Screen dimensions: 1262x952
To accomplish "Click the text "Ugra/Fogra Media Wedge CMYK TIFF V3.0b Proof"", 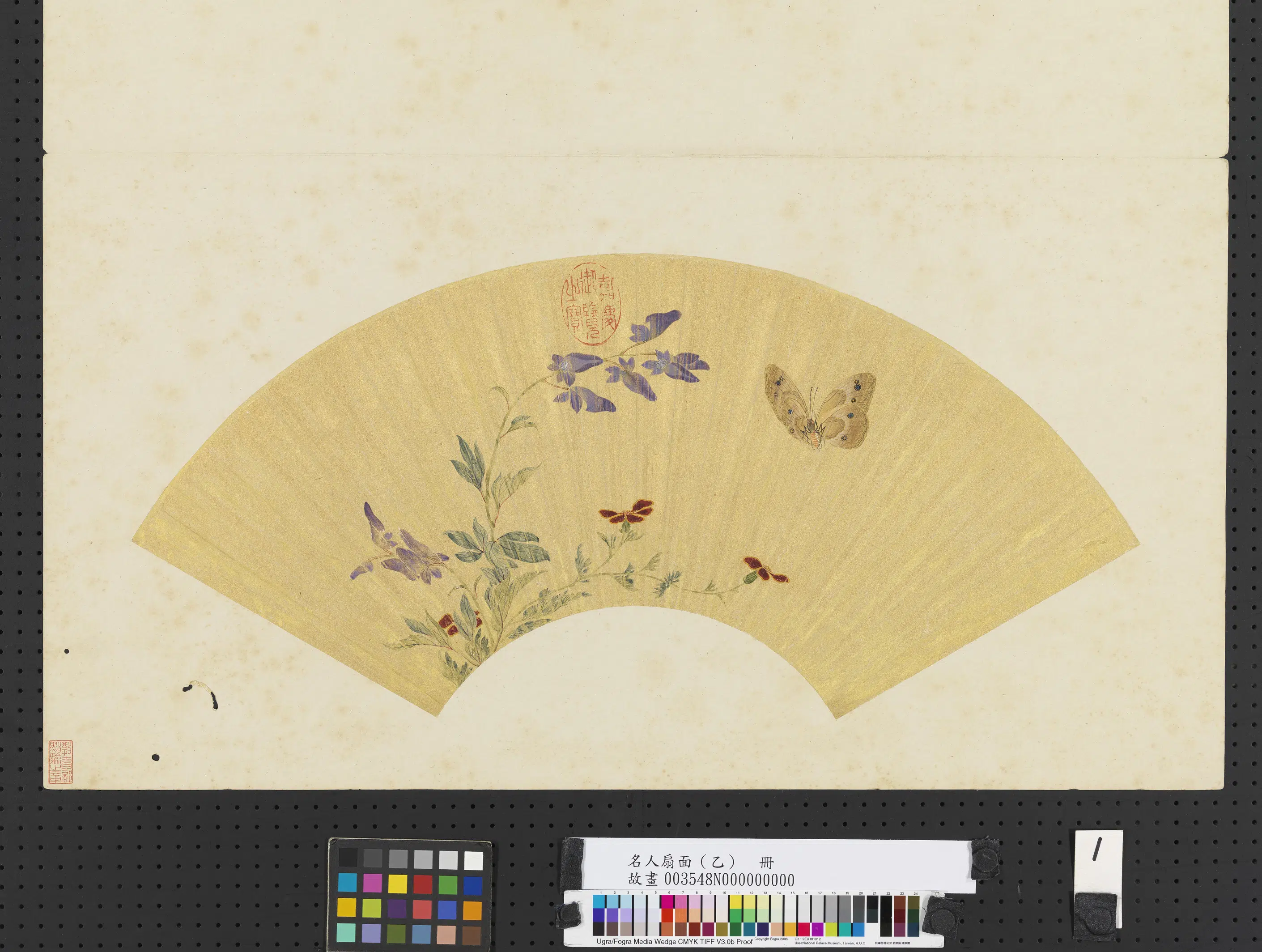I will pos(674,941).
